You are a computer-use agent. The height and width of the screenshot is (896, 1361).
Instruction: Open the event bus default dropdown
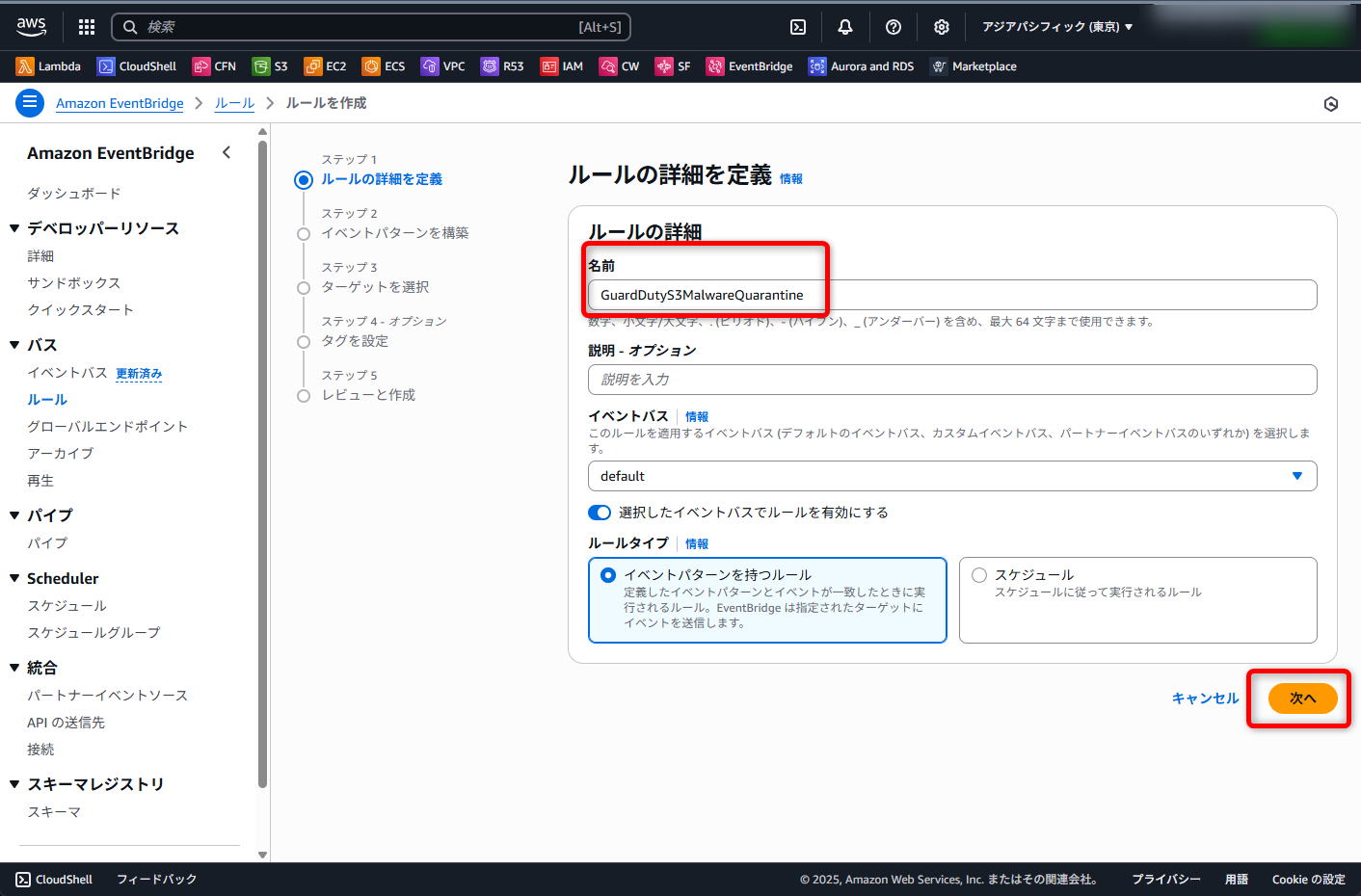pyautogui.click(x=951, y=476)
